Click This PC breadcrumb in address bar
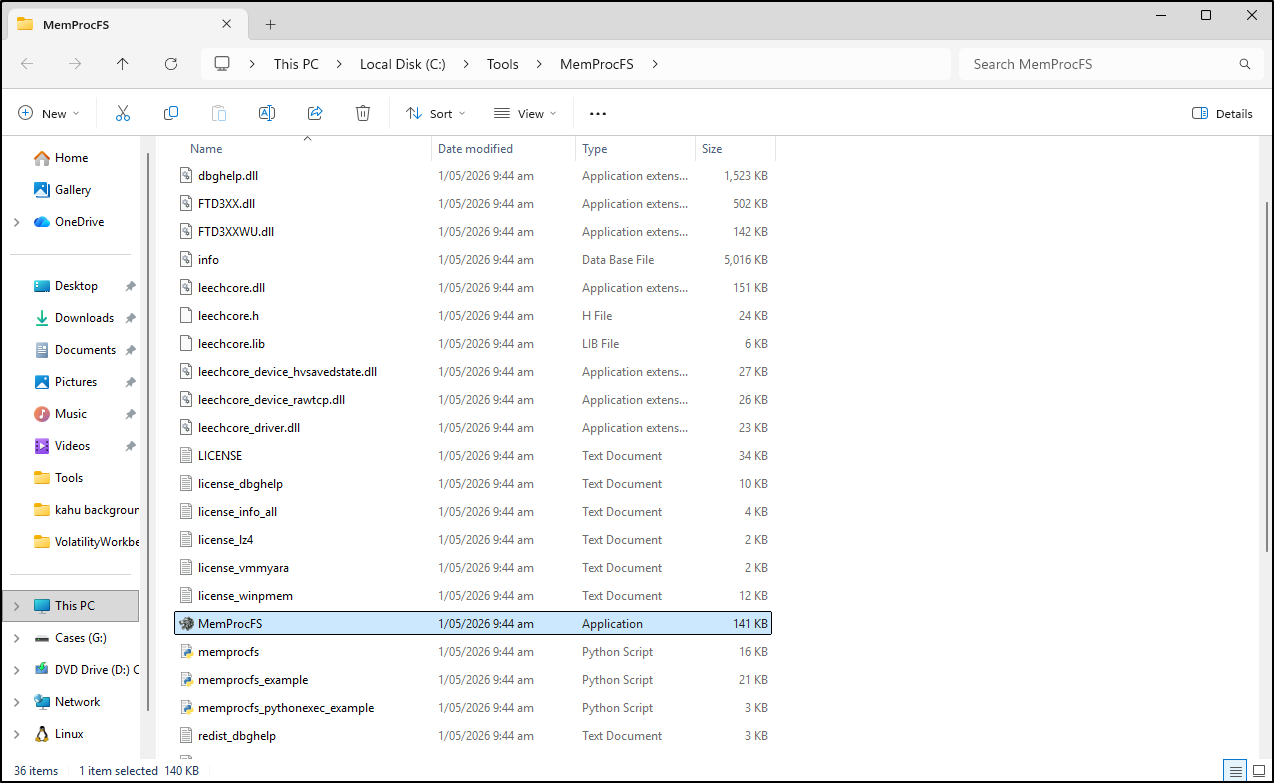This screenshot has width=1274, height=783. [x=296, y=64]
